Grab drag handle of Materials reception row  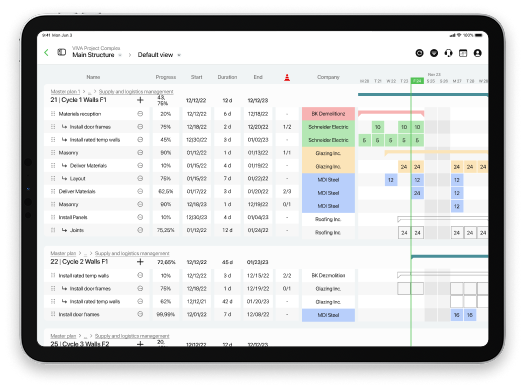click(53, 114)
